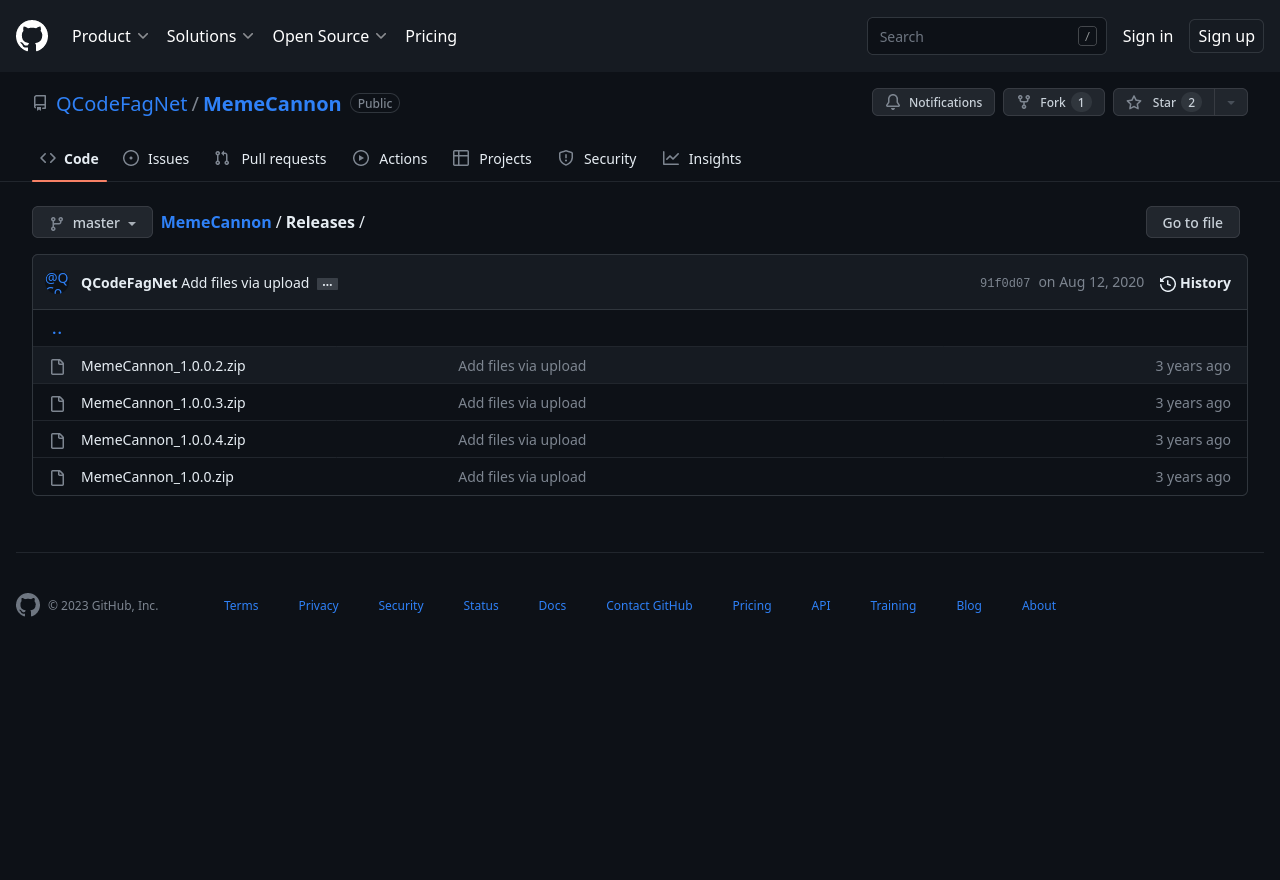The height and width of the screenshot is (880, 1280).
Task: Click commit message for MemeCannon_1.0.0.2.zip
Action: (522, 366)
